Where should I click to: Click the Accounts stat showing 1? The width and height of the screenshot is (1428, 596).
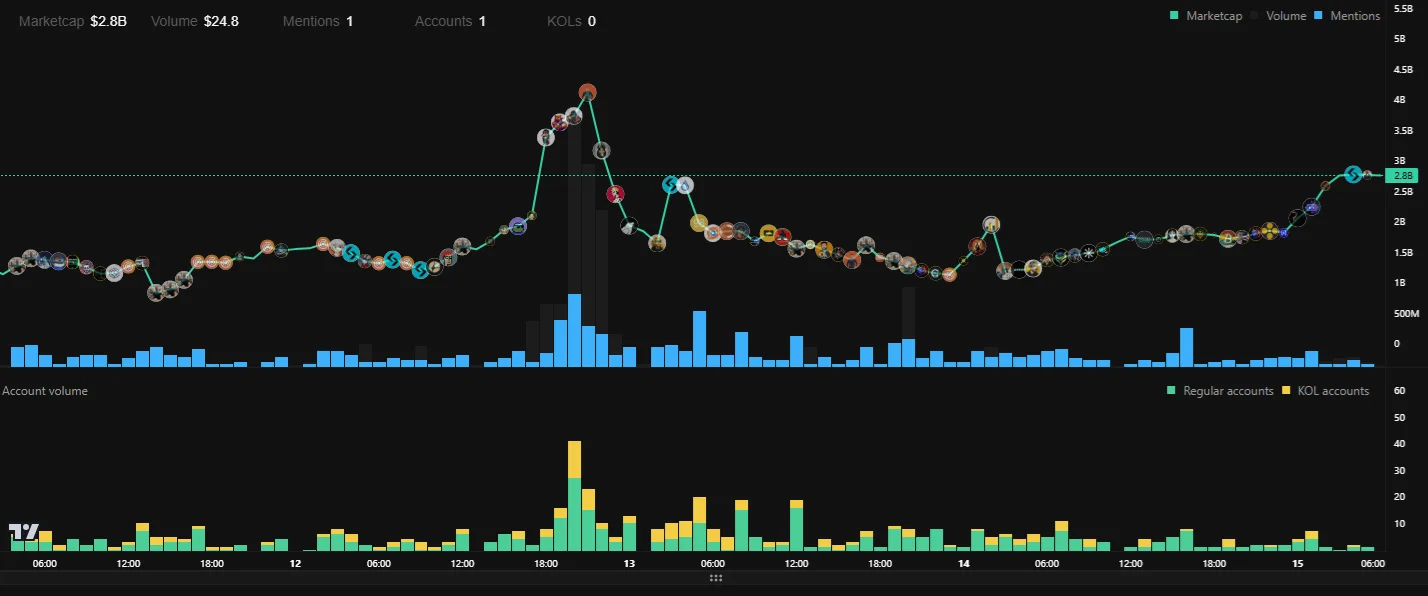point(450,20)
